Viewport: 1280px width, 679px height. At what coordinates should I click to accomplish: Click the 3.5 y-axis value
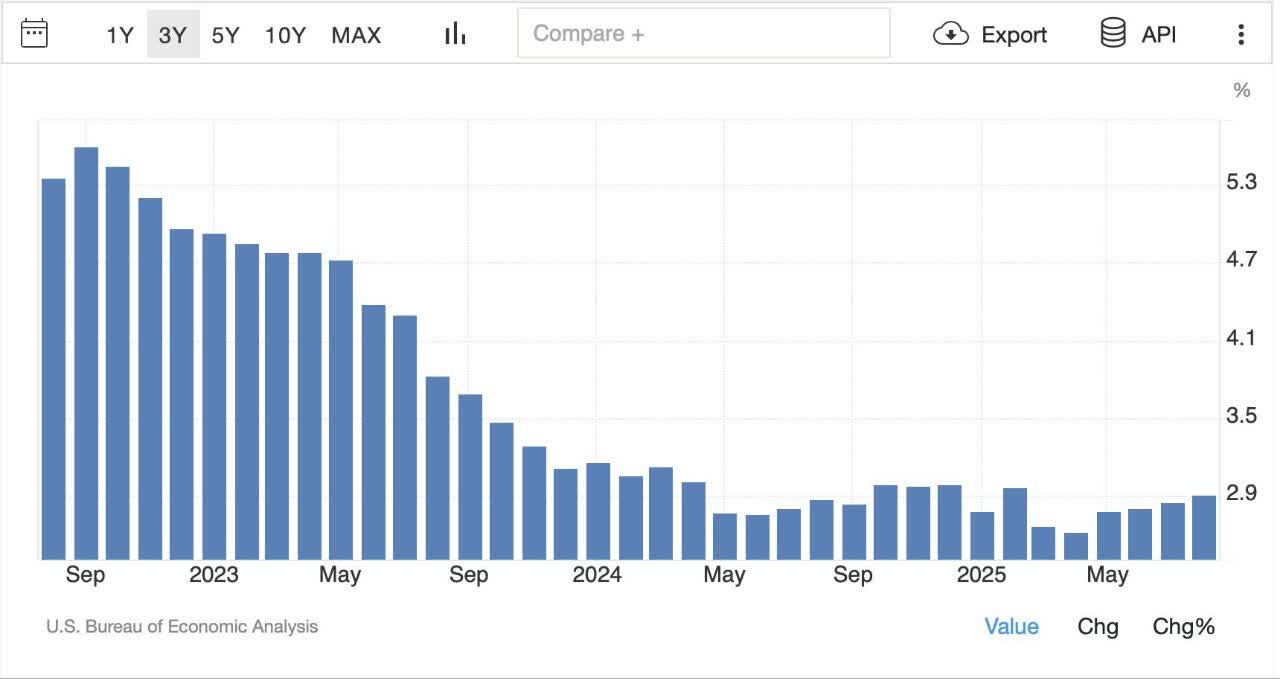1241,415
